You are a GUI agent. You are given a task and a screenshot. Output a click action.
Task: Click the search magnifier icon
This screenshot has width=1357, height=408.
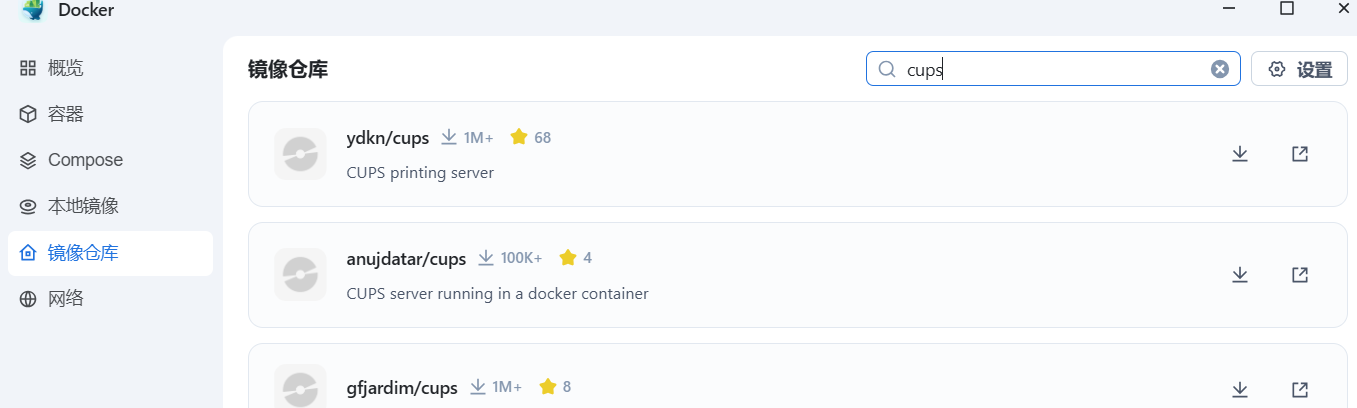click(x=886, y=69)
